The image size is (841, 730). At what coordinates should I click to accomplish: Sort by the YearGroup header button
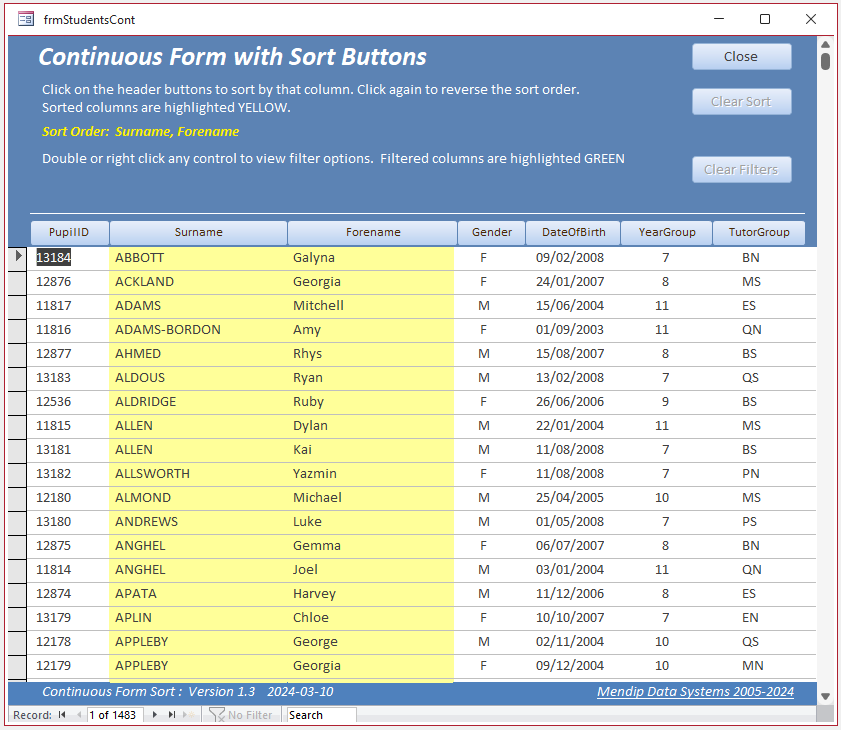click(667, 232)
